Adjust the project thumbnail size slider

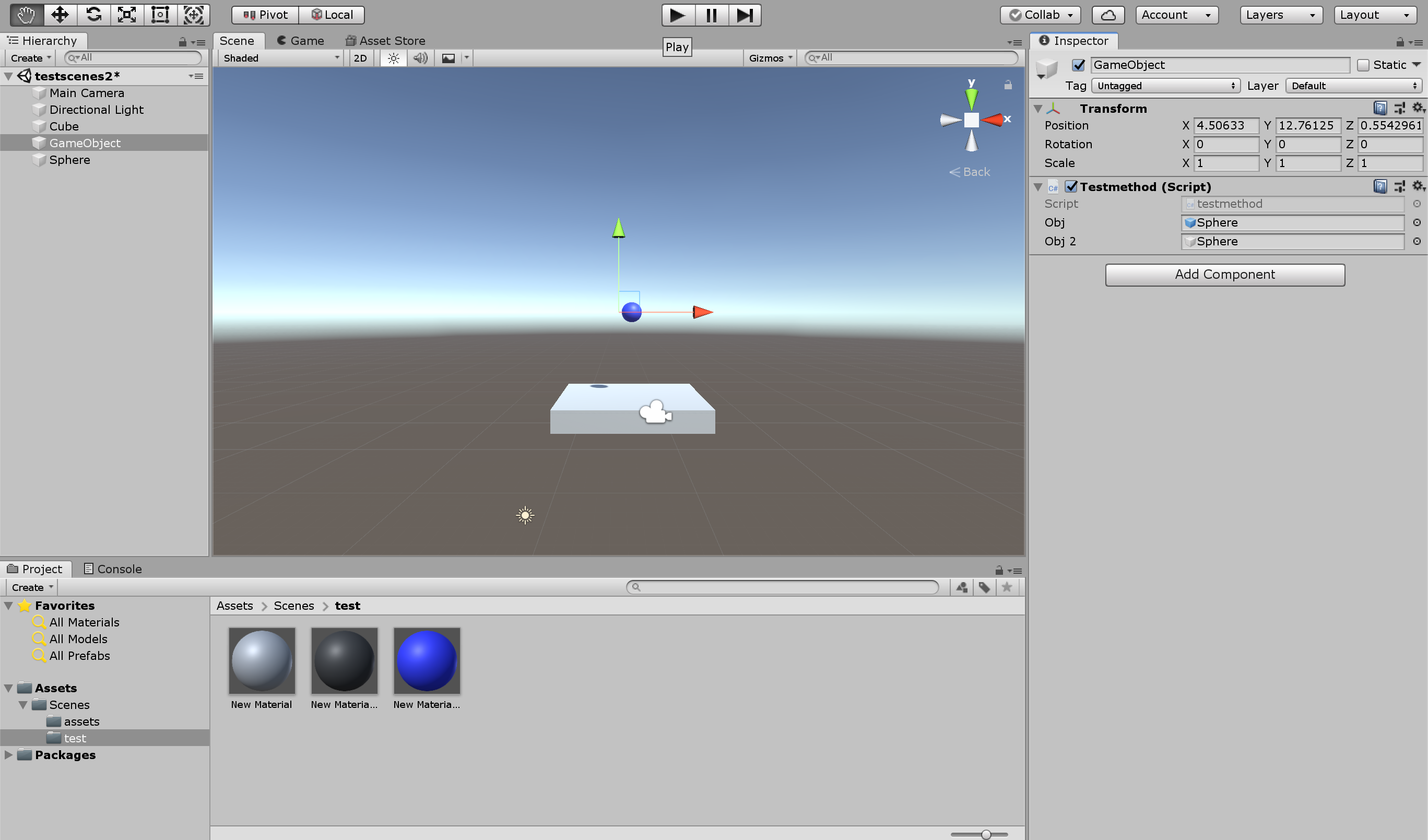985,834
